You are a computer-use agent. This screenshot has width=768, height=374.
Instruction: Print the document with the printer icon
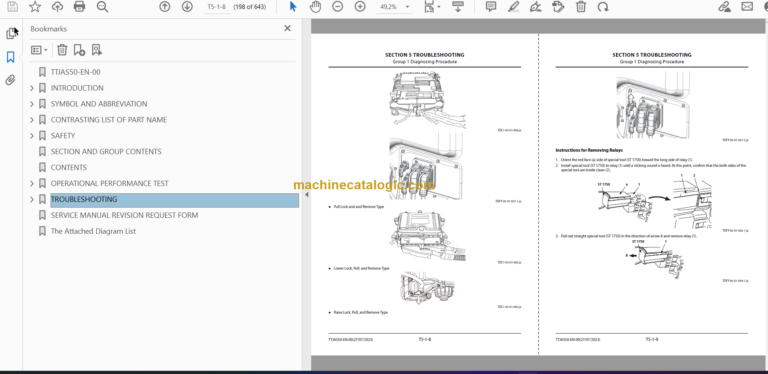tap(79, 7)
